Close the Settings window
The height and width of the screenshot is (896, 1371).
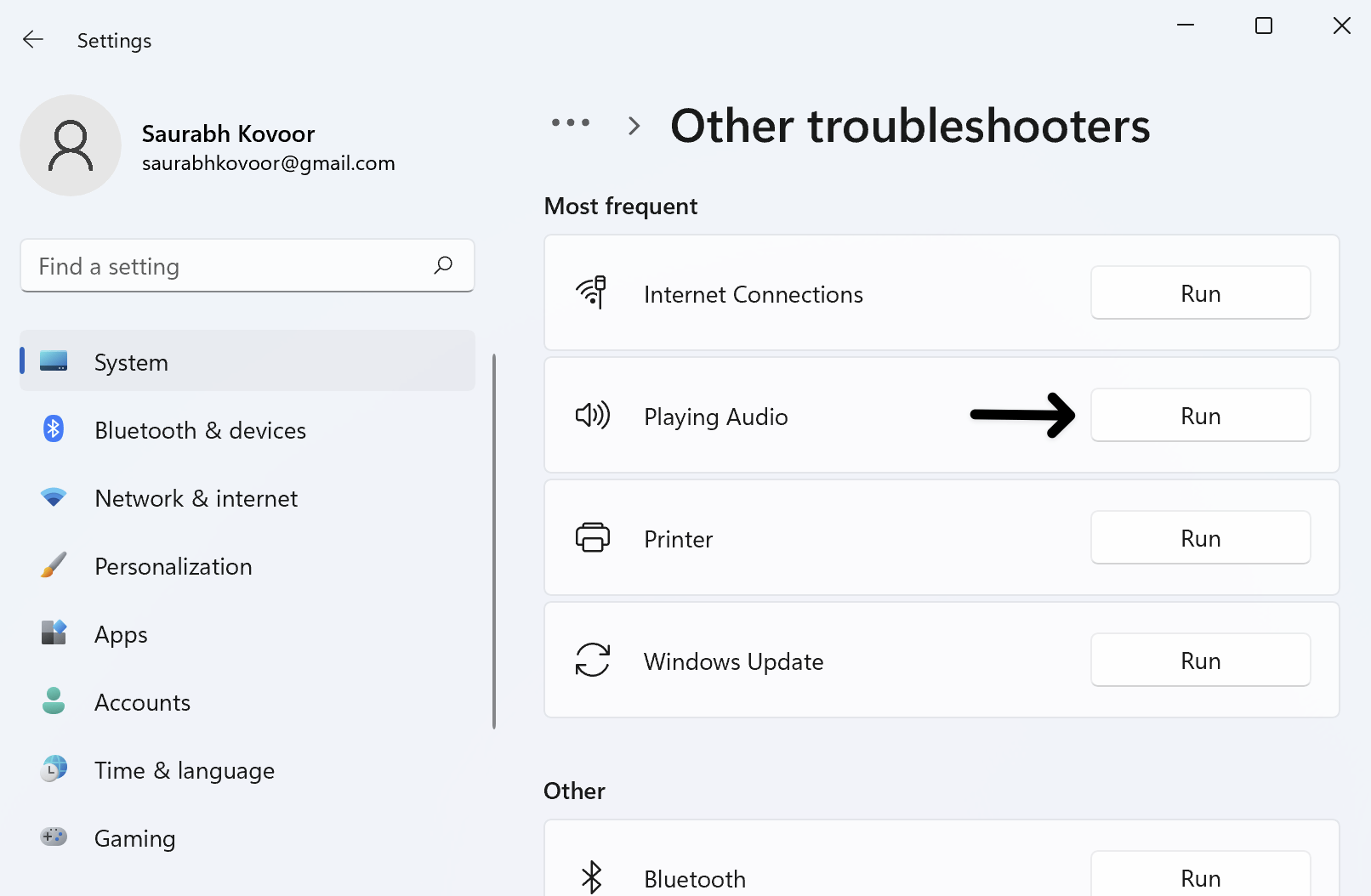1342,26
